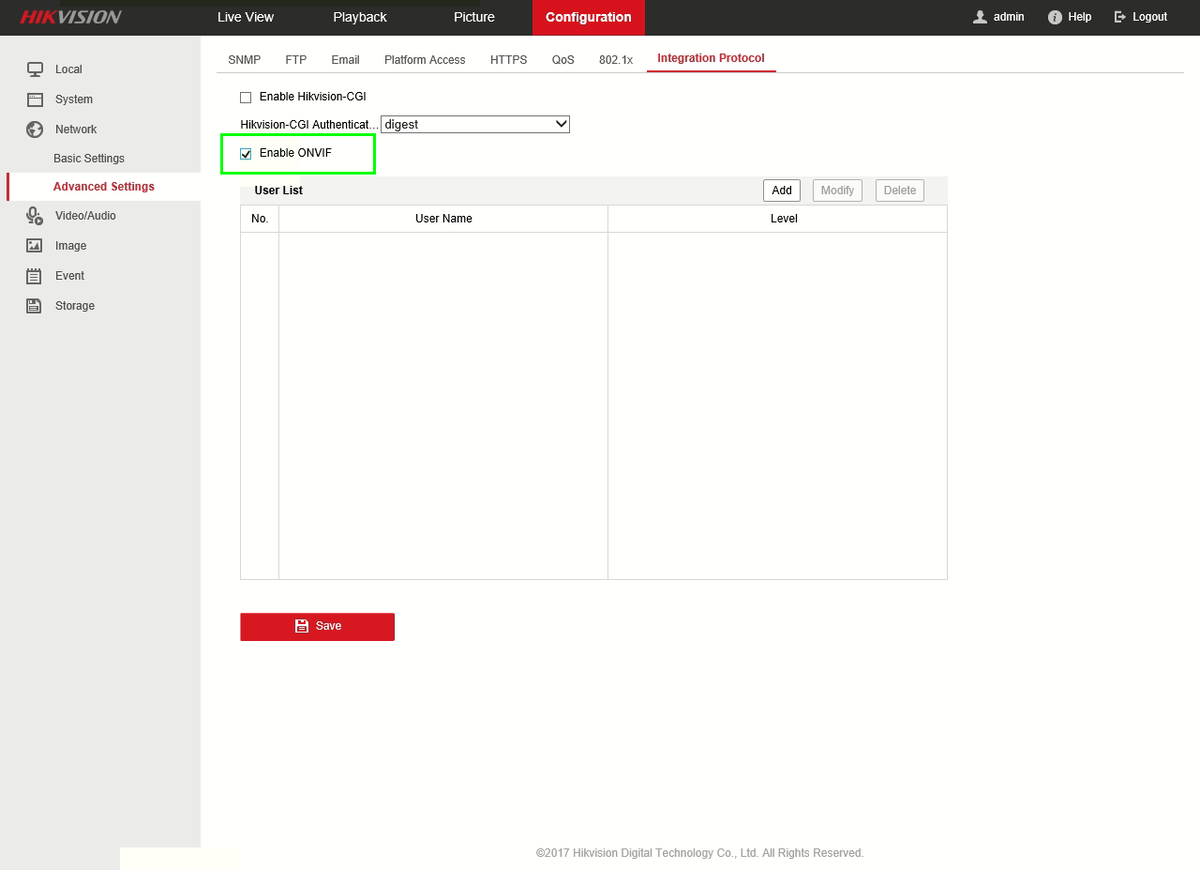
Task: Disable the Enable ONVIF checkbox
Action: [246, 153]
